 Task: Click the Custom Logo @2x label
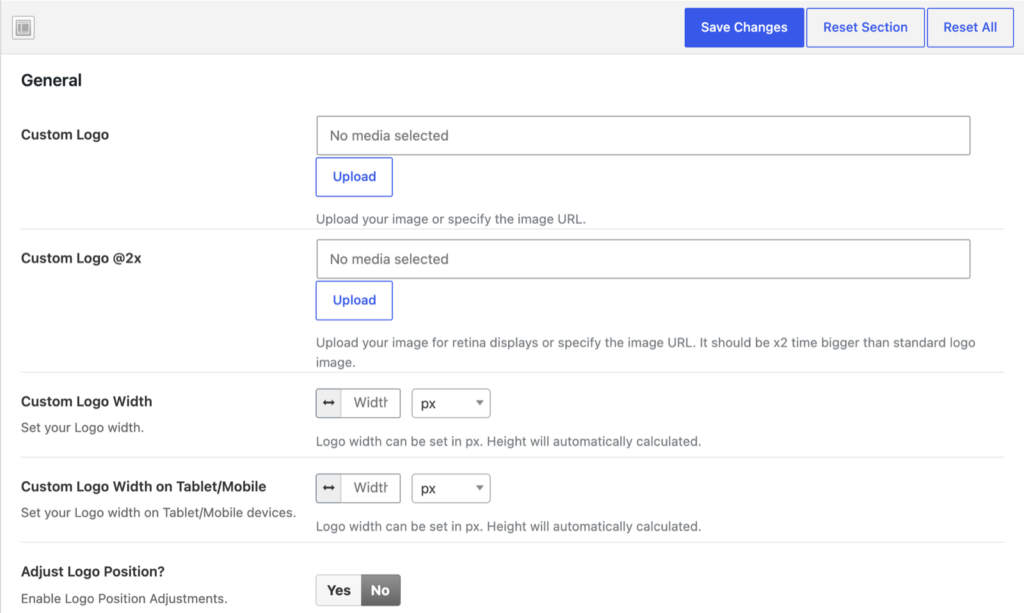coord(81,258)
